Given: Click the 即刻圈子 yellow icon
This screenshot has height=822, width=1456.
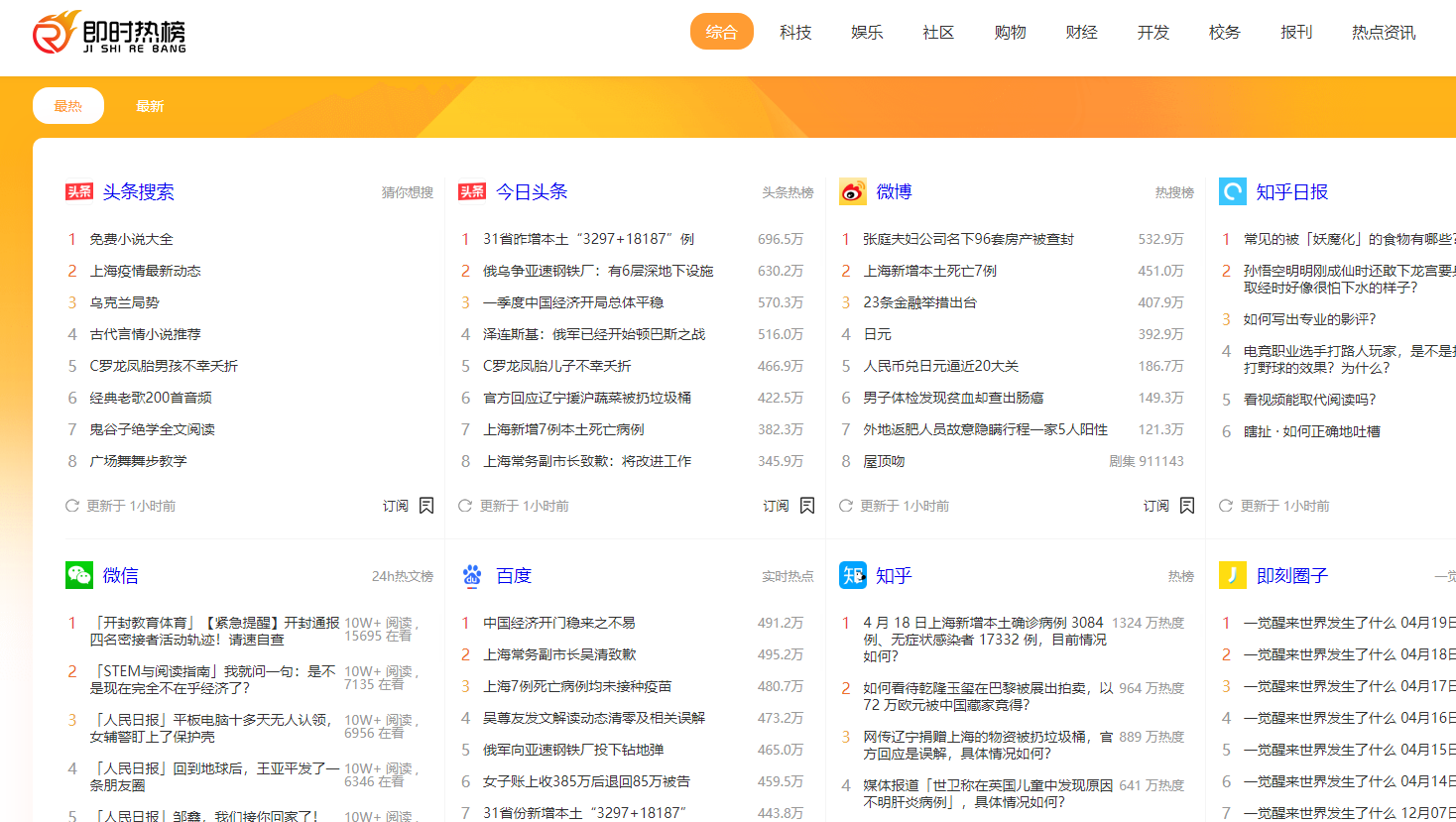Looking at the screenshot, I should (1233, 575).
